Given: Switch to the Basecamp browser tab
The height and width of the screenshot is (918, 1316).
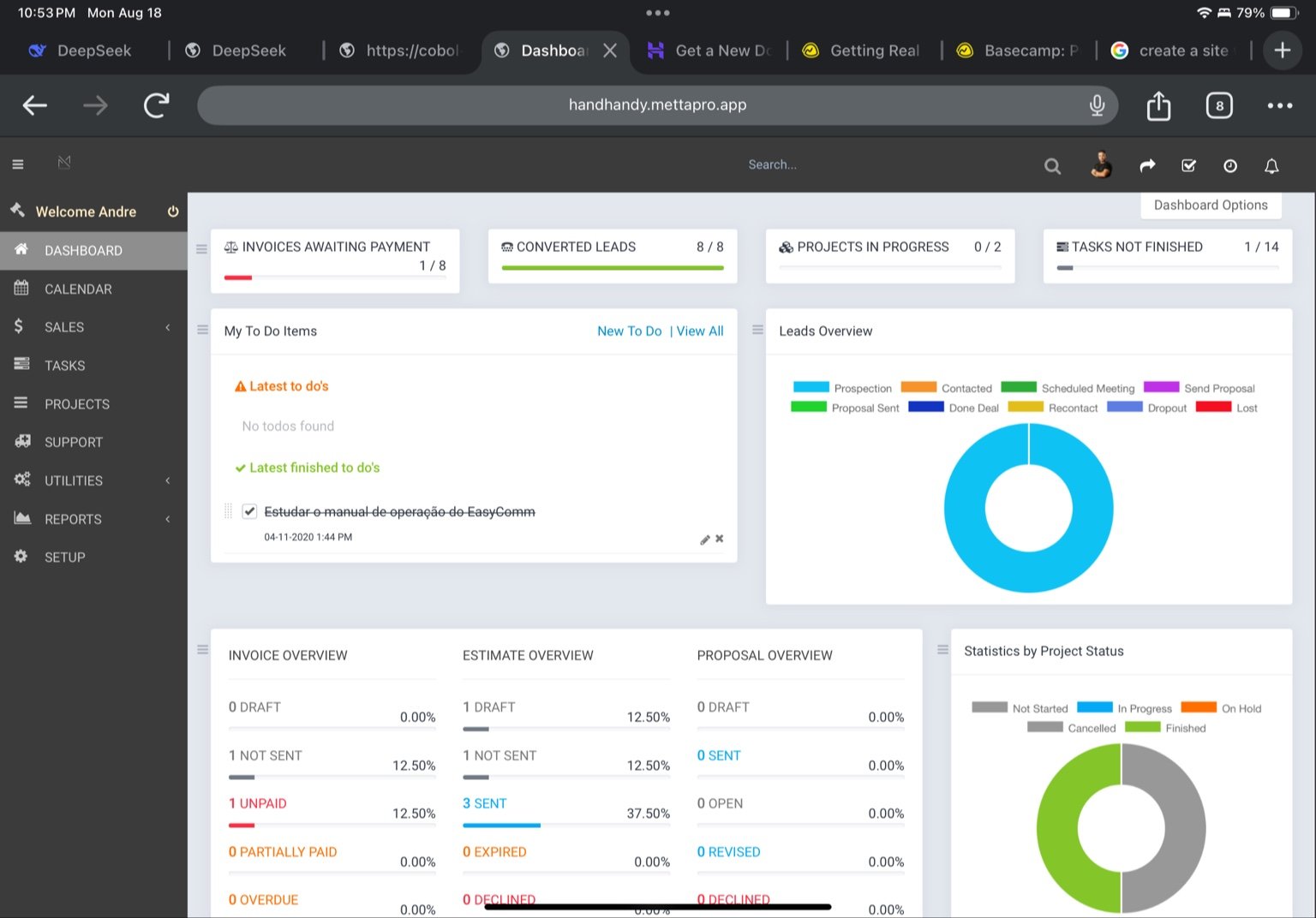Looking at the screenshot, I should tap(1019, 51).
